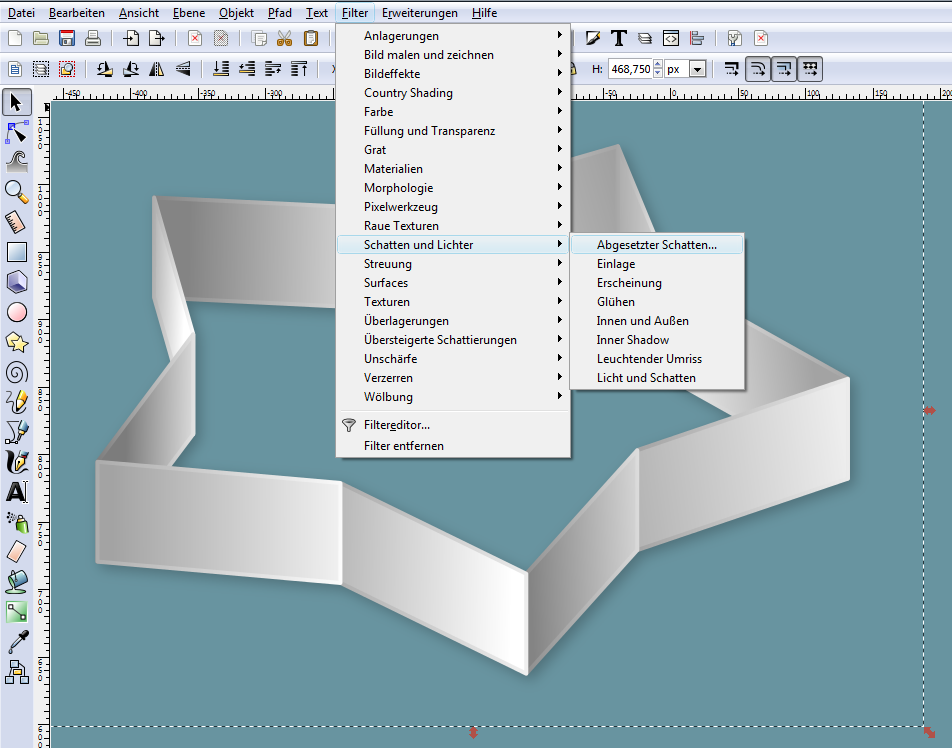Select the 3D box tool

click(17, 282)
